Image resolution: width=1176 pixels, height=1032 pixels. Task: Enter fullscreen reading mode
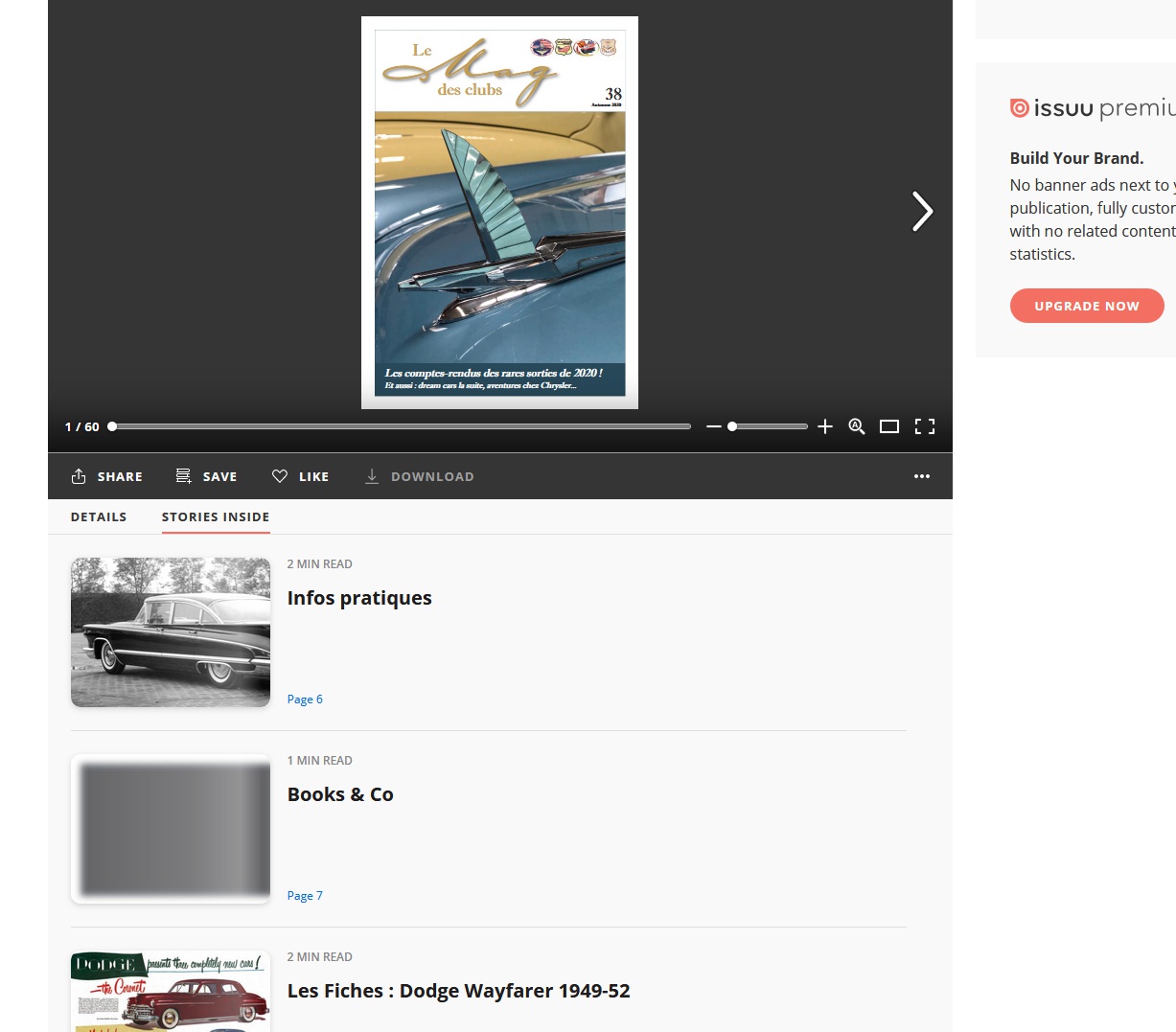click(x=924, y=426)
